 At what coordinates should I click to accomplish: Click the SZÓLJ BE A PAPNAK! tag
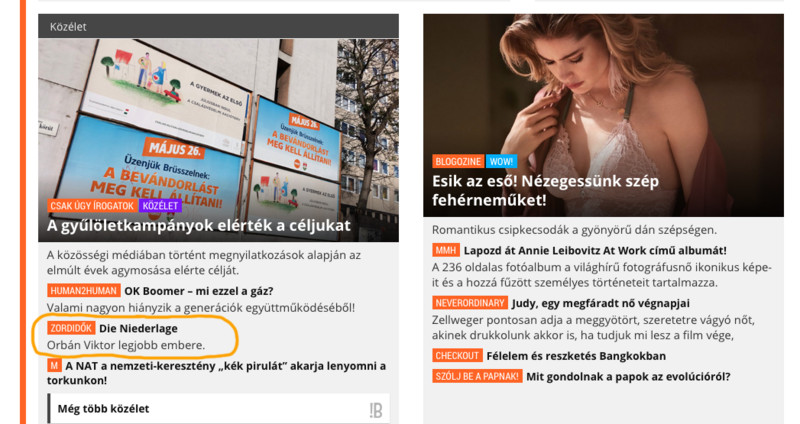[x=477, y=377]
